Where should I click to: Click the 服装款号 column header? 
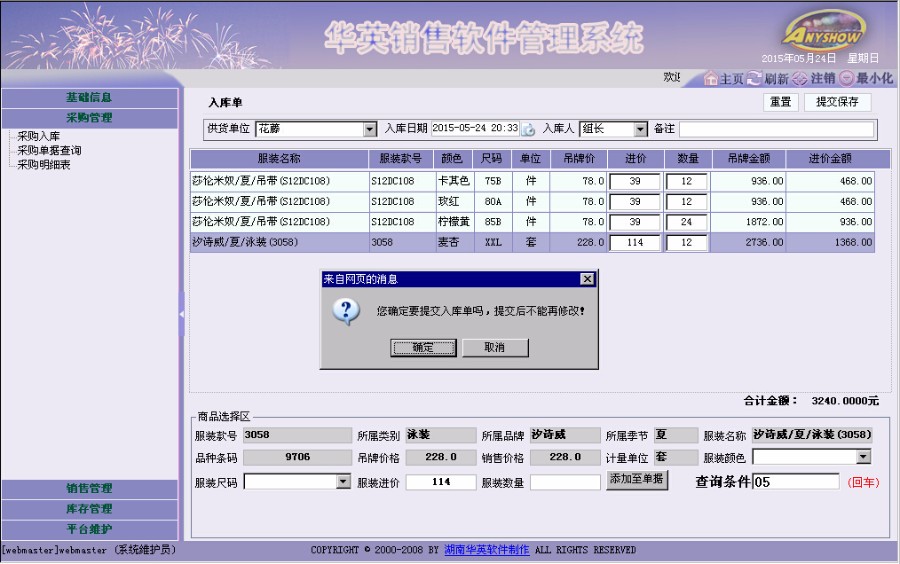[401, 159]
